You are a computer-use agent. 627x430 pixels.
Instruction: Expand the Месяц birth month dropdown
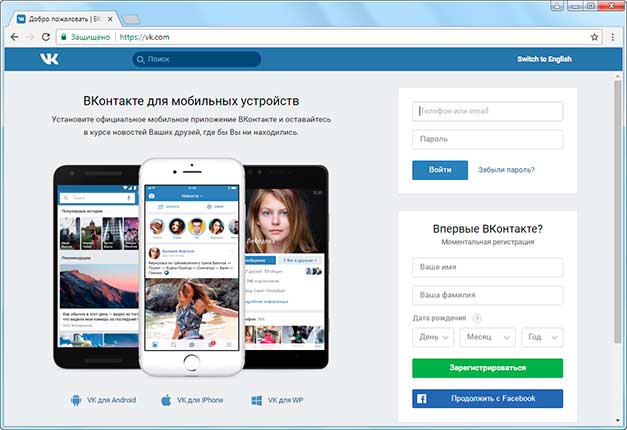point(487,337)
